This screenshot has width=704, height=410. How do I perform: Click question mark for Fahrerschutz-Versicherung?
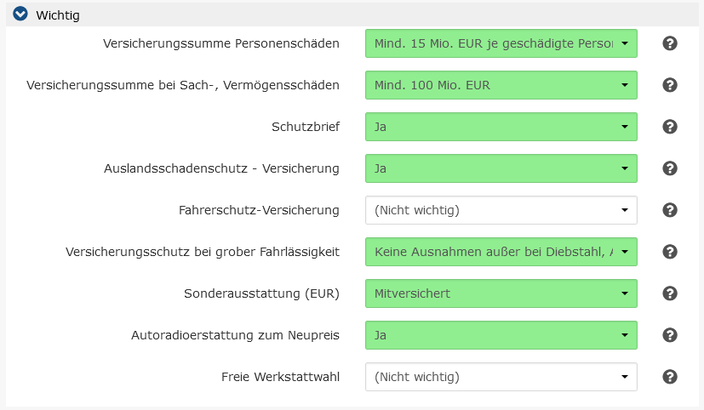coord(670,210)
